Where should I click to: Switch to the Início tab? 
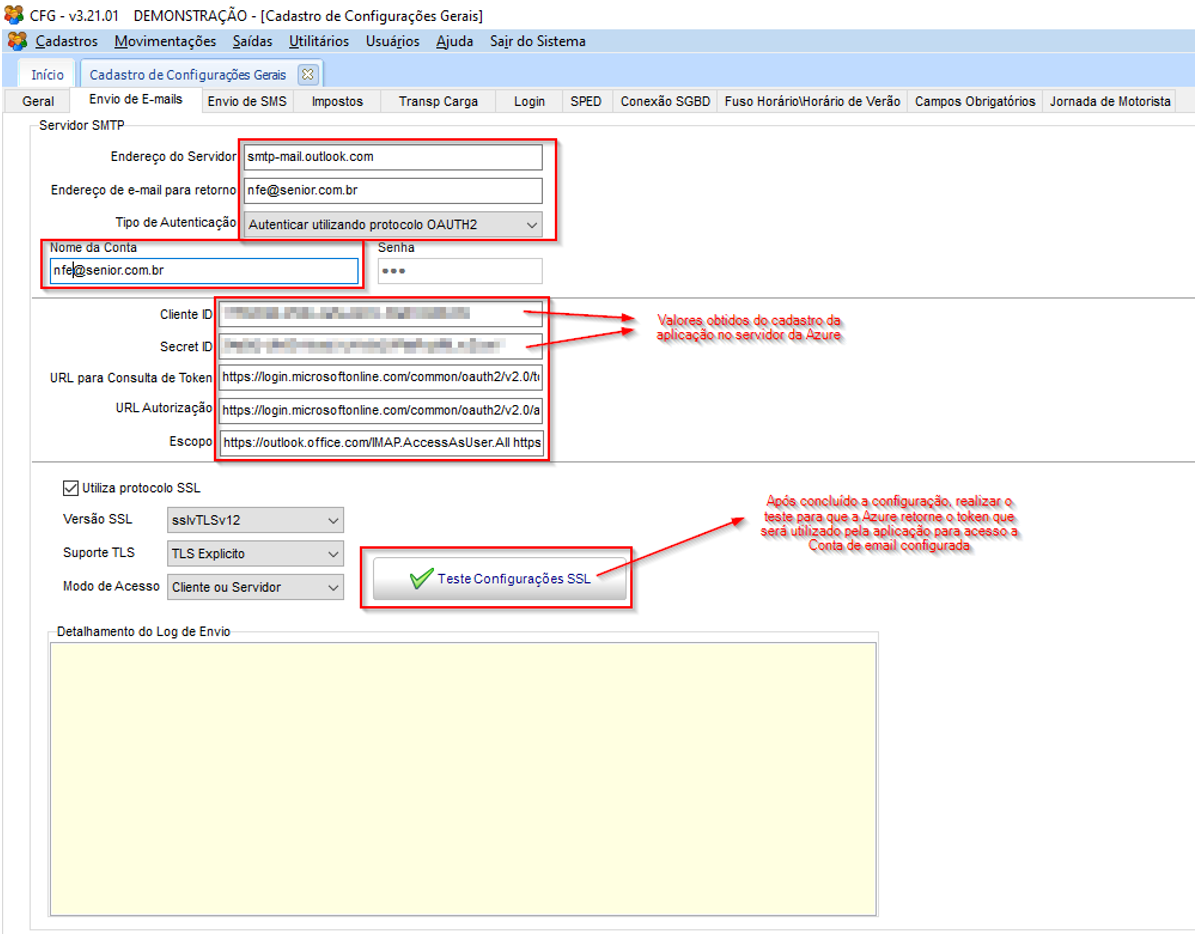47,75
